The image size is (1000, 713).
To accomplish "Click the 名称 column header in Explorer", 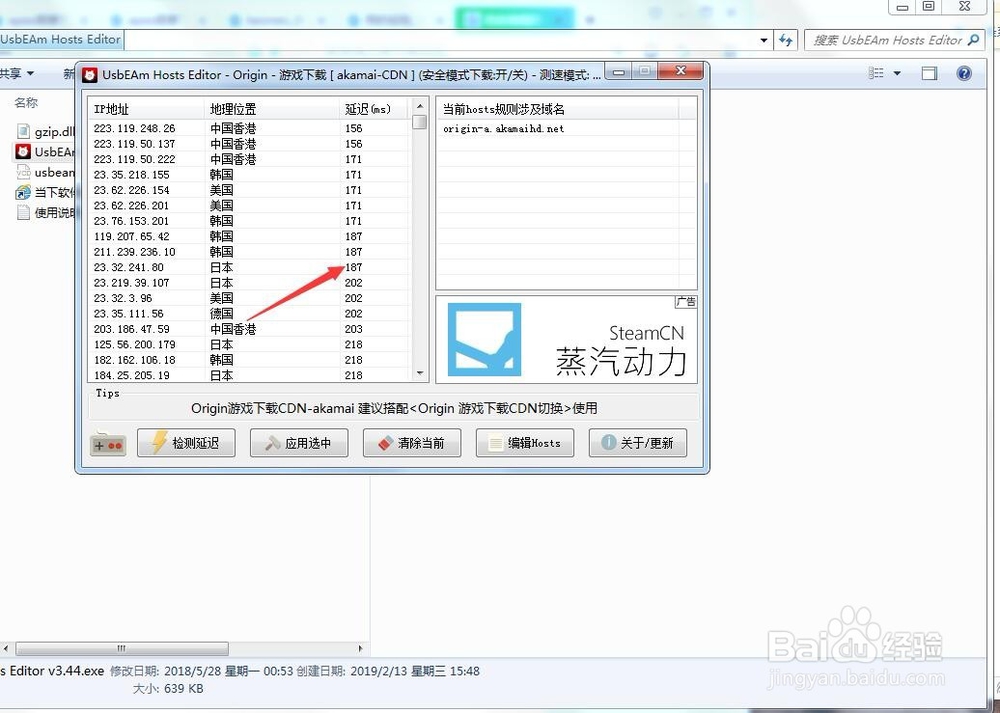I will click(26, 103).
